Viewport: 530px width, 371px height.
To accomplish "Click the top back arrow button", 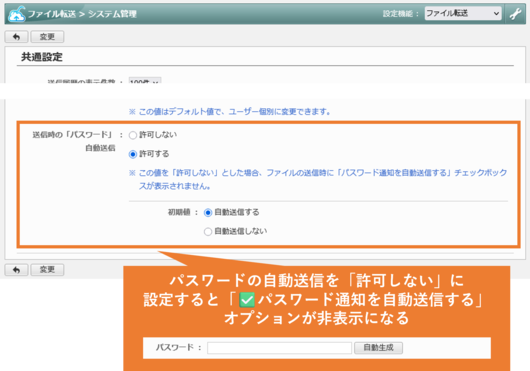I will (16, 36).
